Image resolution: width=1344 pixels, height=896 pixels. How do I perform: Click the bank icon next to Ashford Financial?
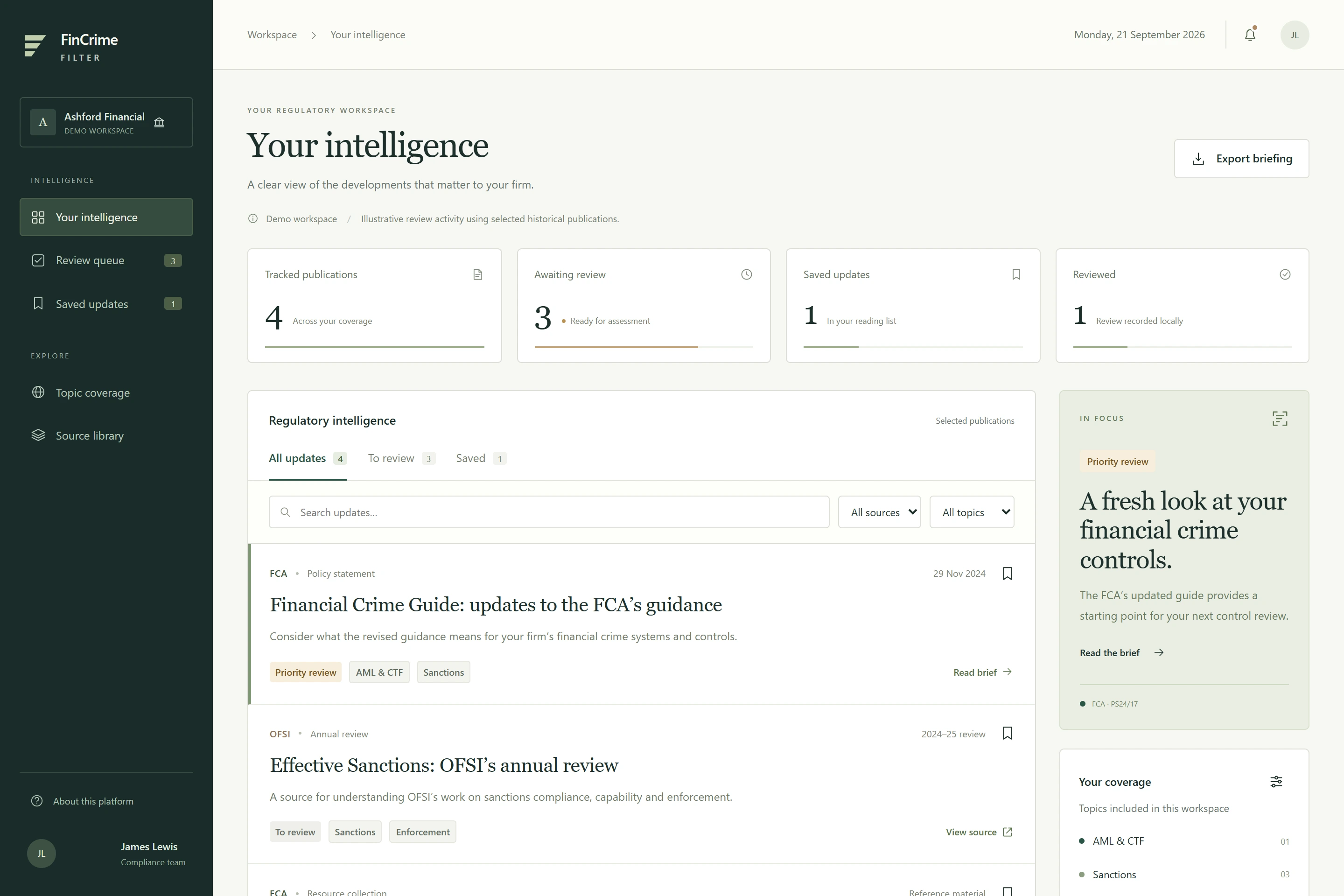pos(160,122)
